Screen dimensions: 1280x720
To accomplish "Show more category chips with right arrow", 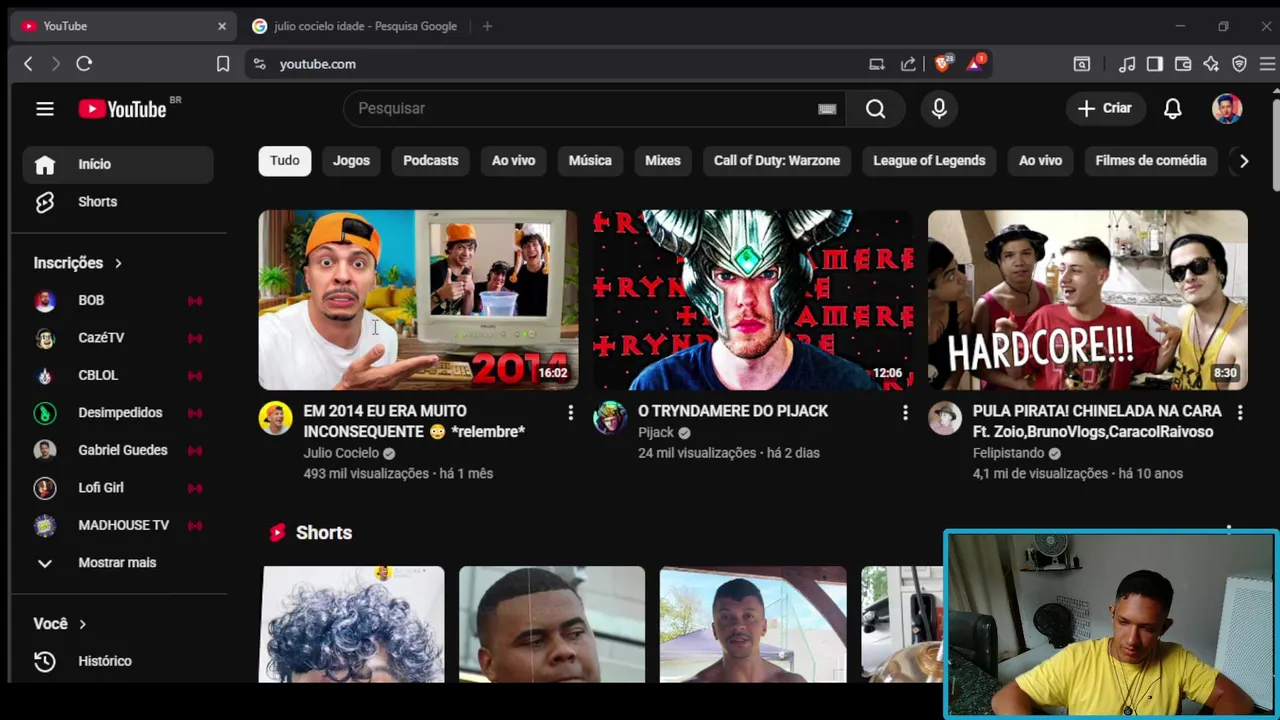I will click(1244, 161).
